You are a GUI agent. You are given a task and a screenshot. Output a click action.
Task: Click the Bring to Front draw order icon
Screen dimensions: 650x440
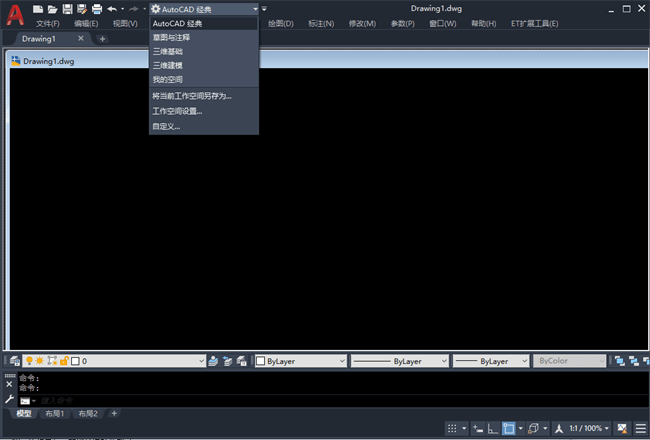click(x=620, y=361)
